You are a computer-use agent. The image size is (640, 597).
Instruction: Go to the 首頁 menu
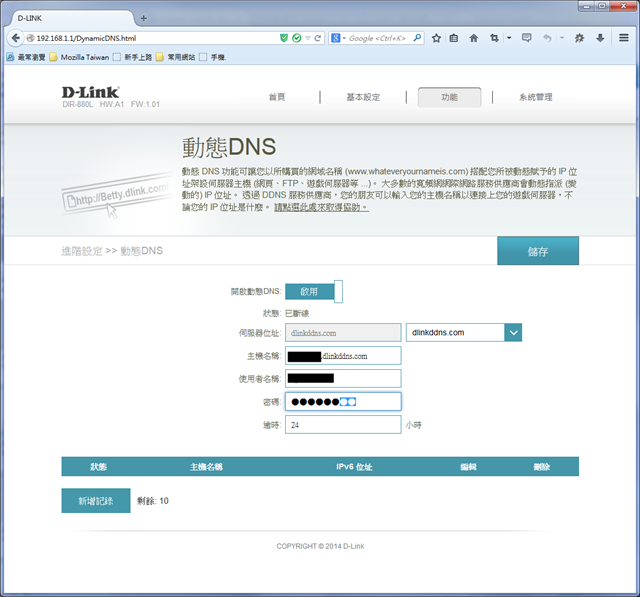pos(277,97)
